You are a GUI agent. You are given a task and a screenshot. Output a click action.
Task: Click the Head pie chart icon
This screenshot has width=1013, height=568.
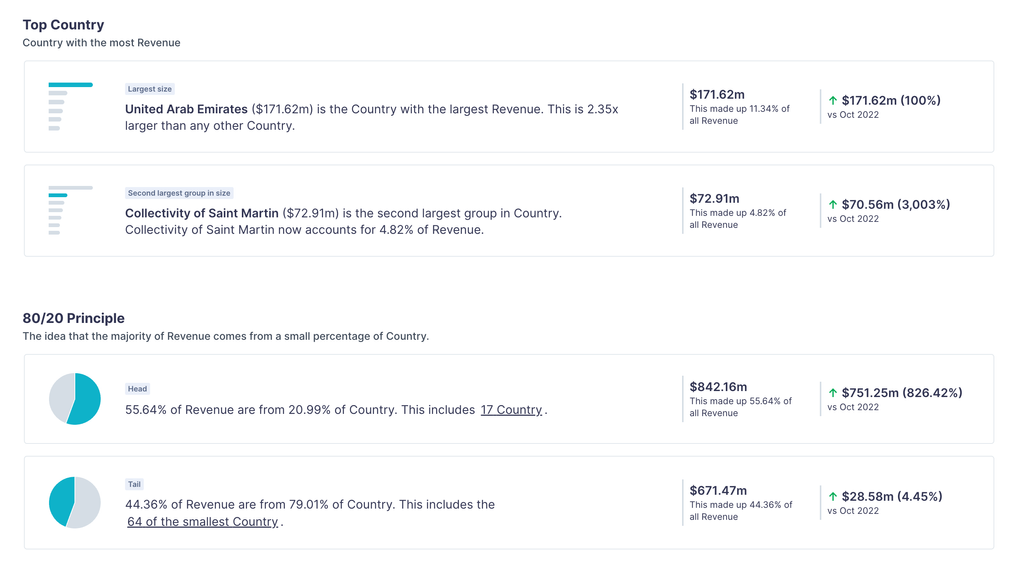(x=75, y=398)
